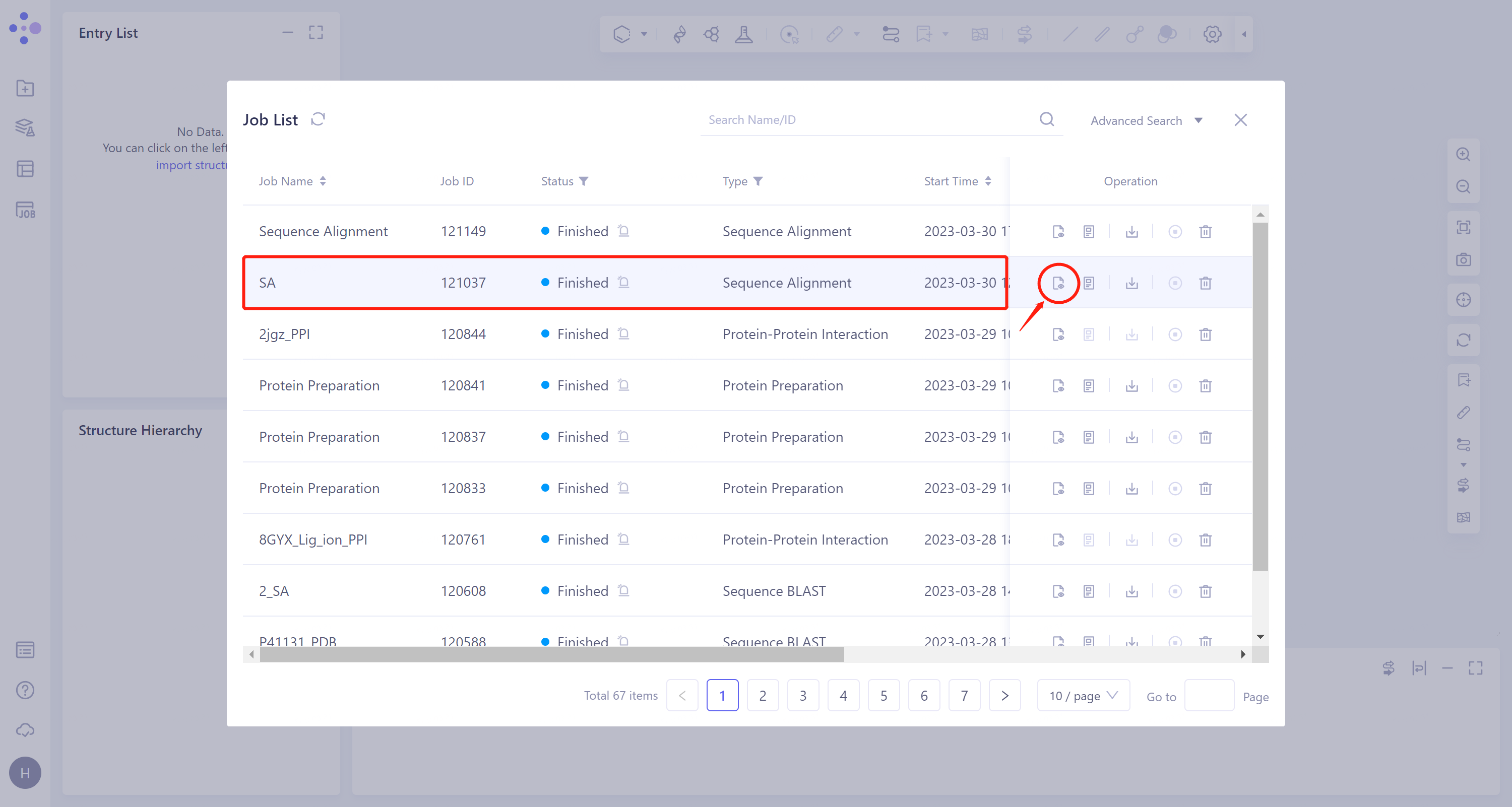The image size is (1512, 807).
Task: Download results for the Sequence Alignment job 121149
Action: (x=1131, y=232)
